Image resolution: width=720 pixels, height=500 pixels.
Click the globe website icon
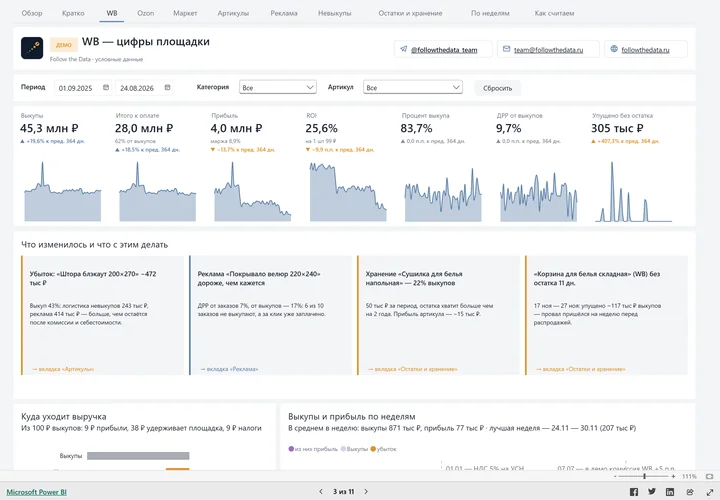point(614,49)
